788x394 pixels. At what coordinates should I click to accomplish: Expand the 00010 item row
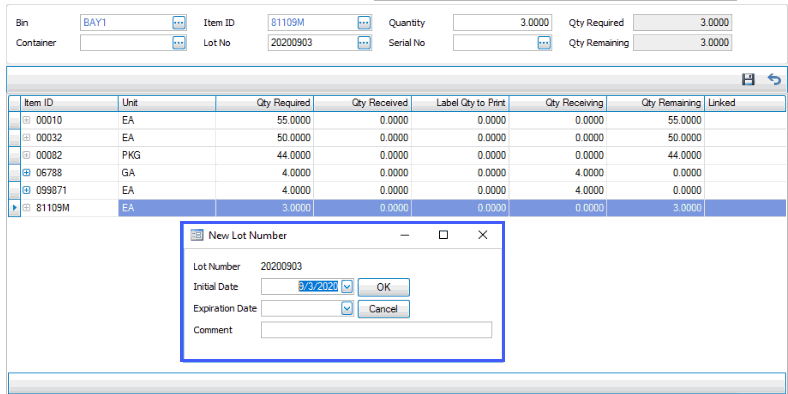click(27, 121)
